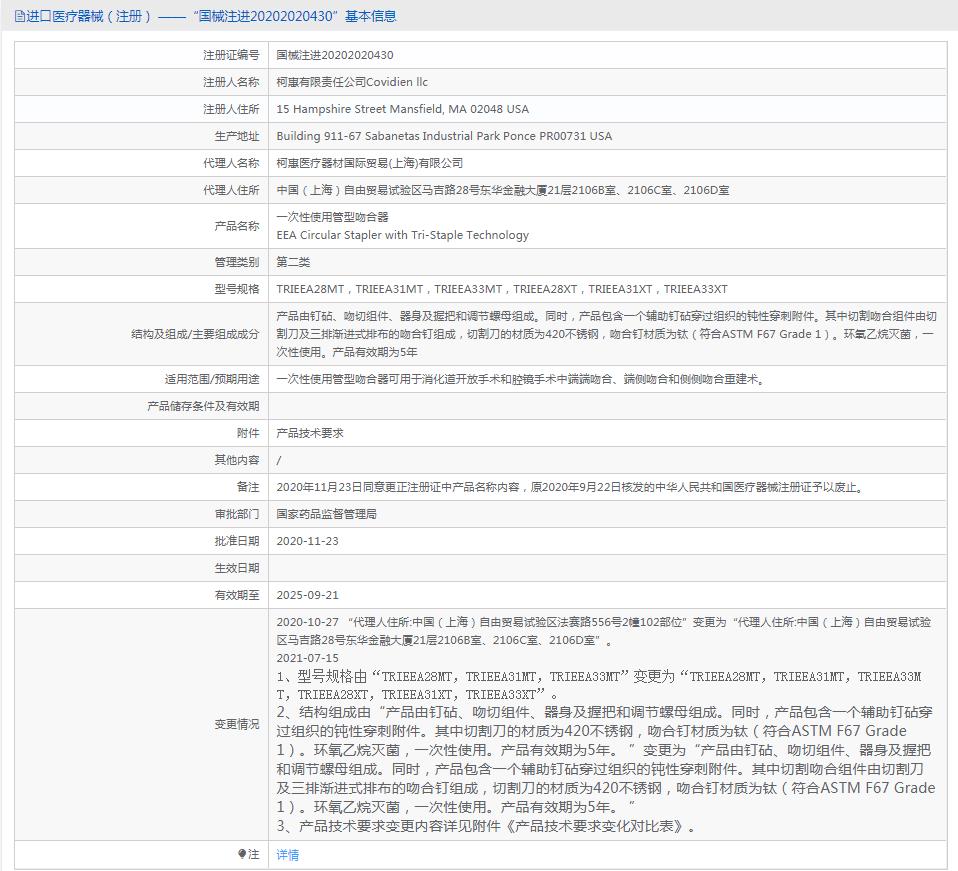Click product name 一次性使用管型吻合器

pos(332,217)
